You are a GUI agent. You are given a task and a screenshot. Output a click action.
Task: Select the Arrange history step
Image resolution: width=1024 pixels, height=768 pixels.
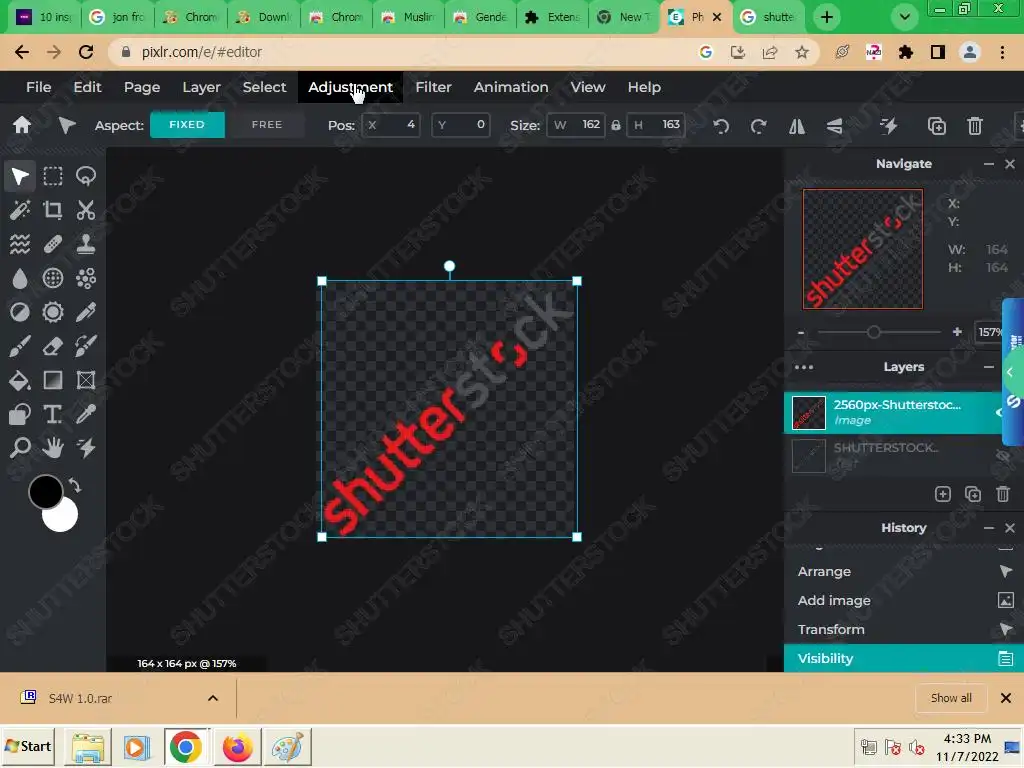click(904, 571)
